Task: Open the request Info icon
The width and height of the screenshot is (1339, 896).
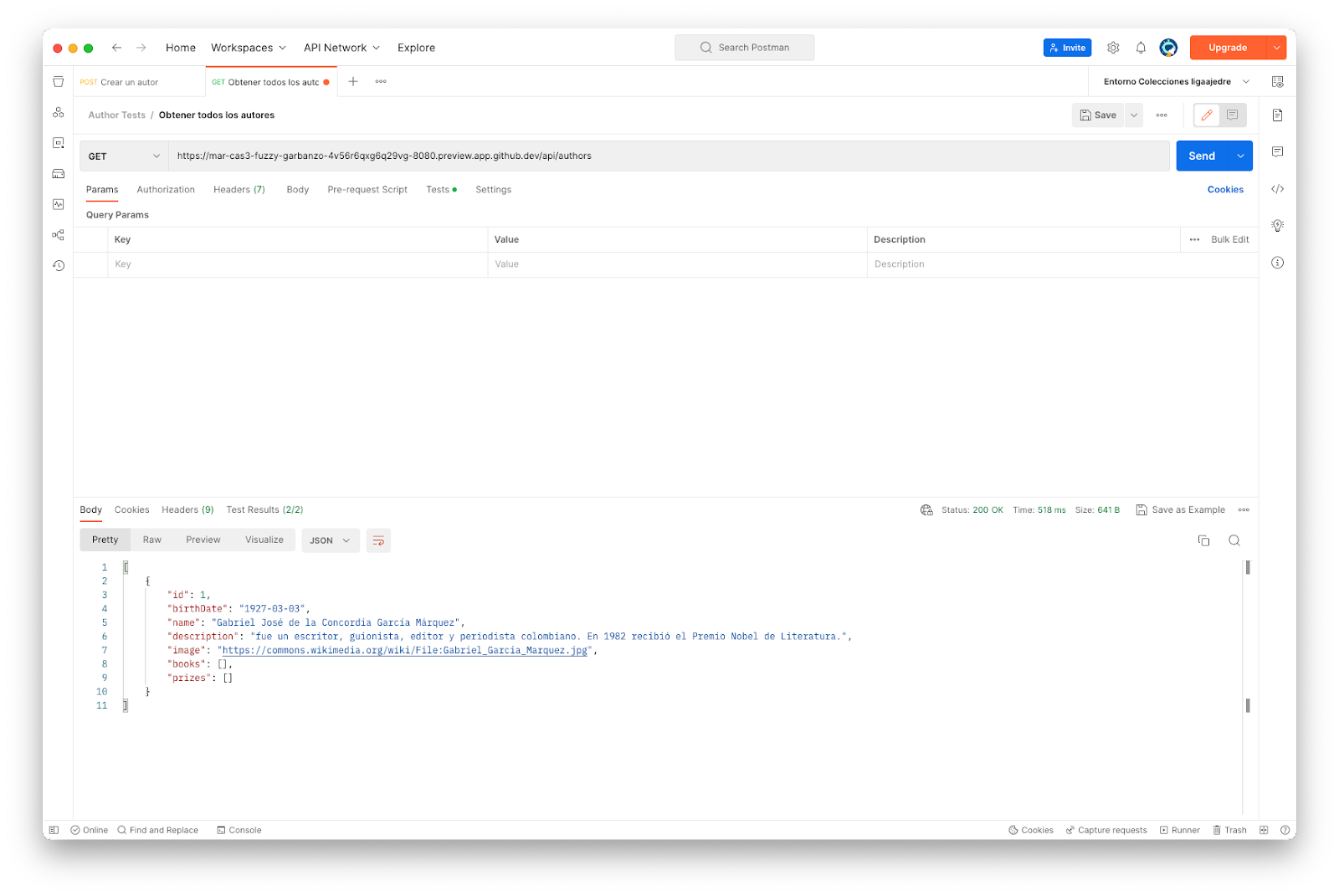Action: pos(1277,263)
